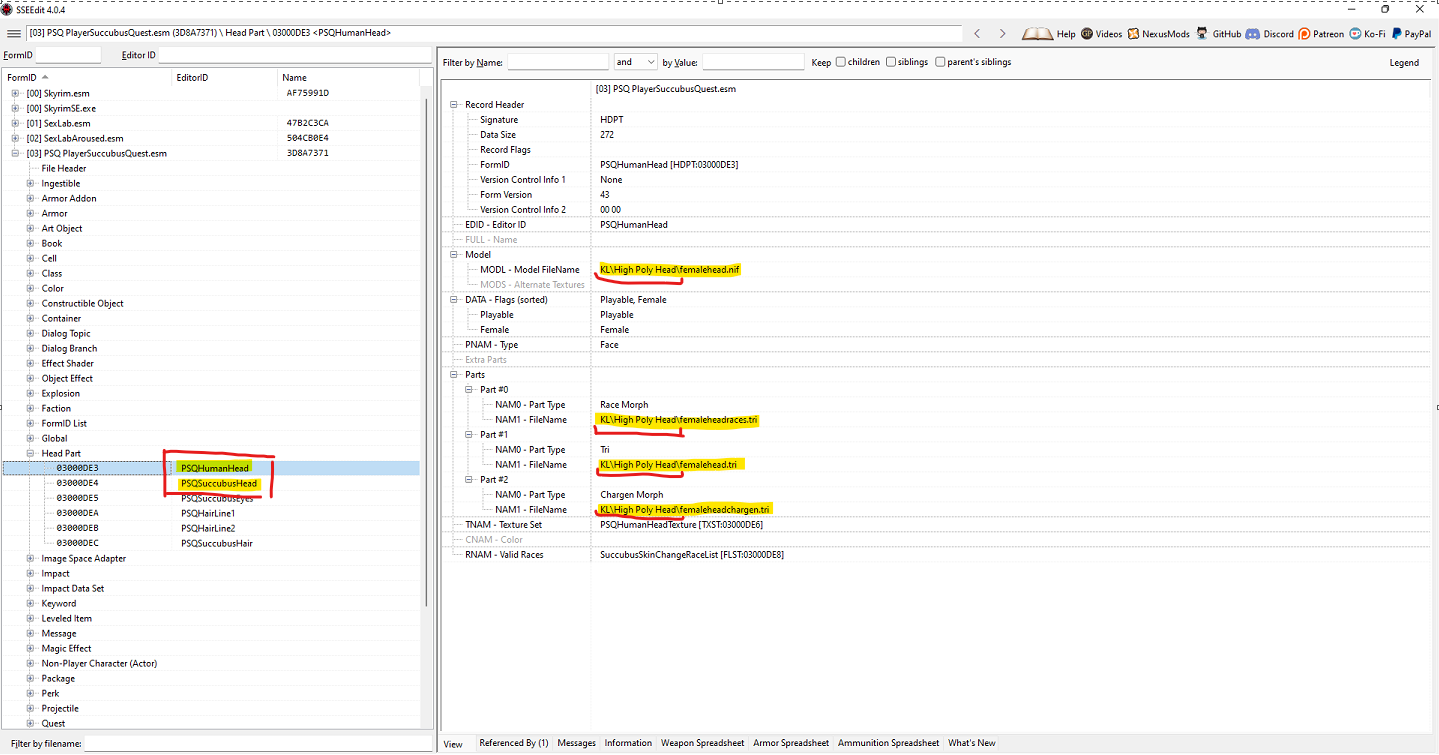Click the record path address bar

494,33
